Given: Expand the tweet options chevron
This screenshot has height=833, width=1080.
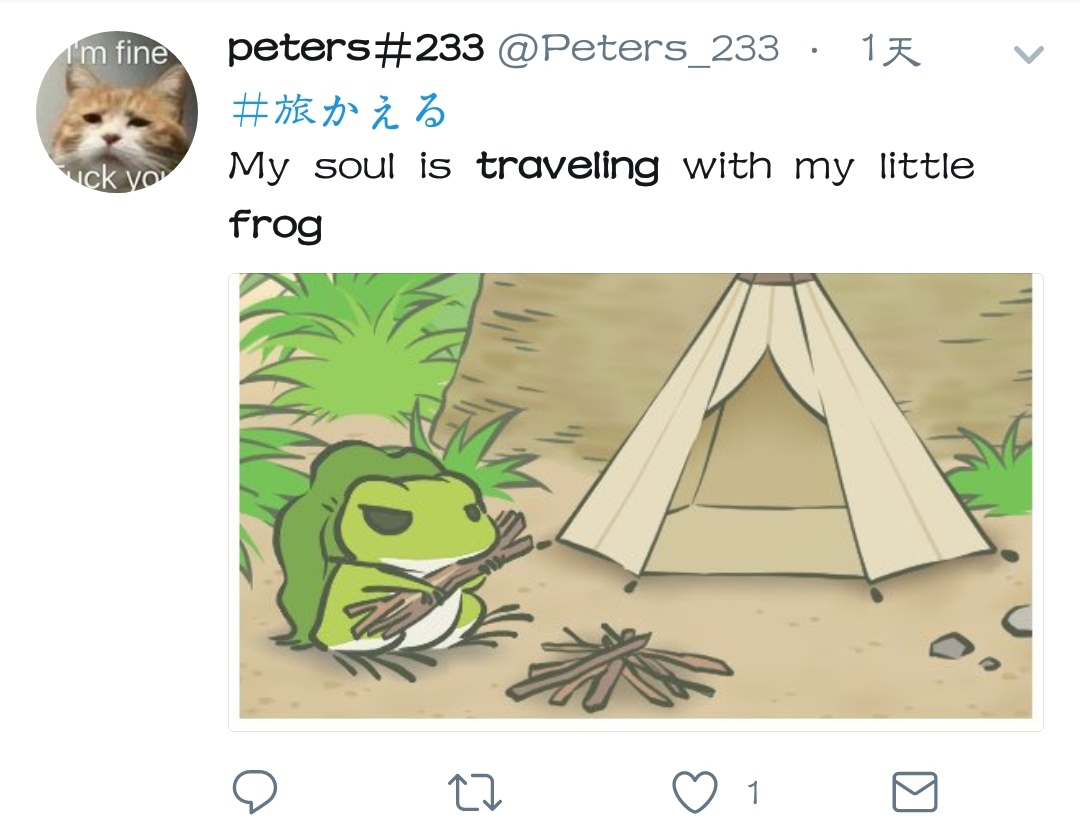Looking at the screenshot, I should pyautogui.click(x=1028, y=54).
